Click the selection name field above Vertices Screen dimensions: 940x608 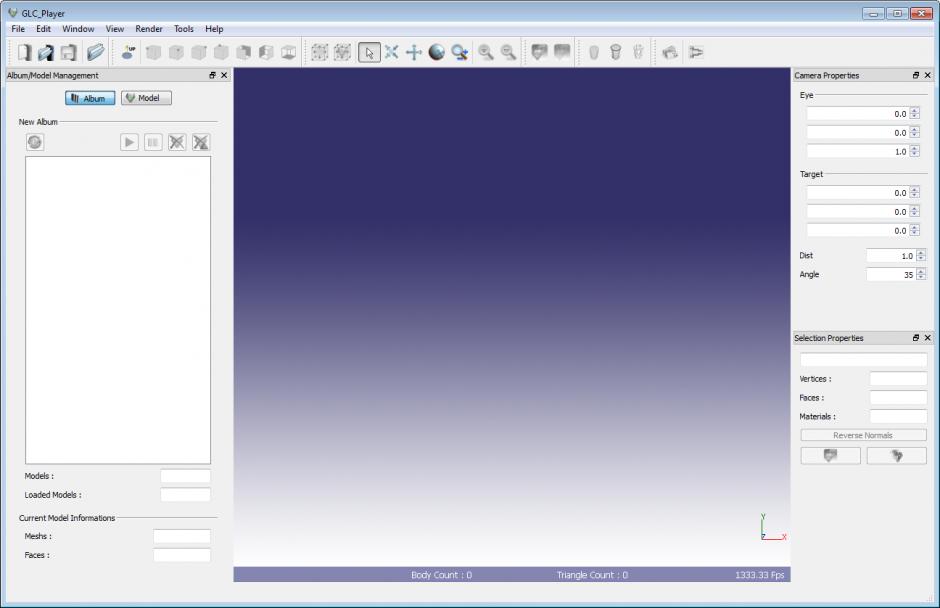[x=863, y=360]
